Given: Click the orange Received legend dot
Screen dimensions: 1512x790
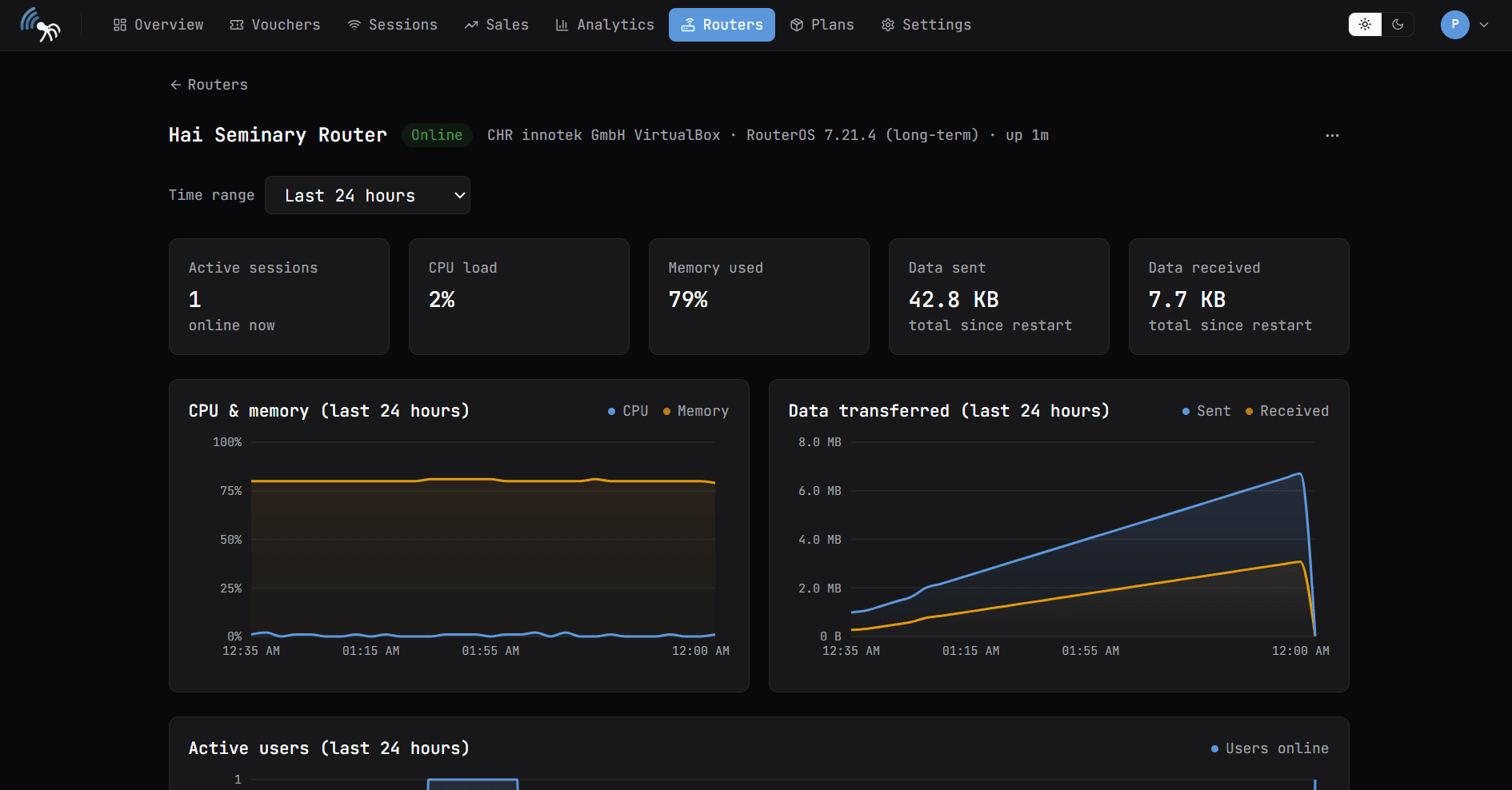Looking at the screenshot, I should (x=1249, y=411).
